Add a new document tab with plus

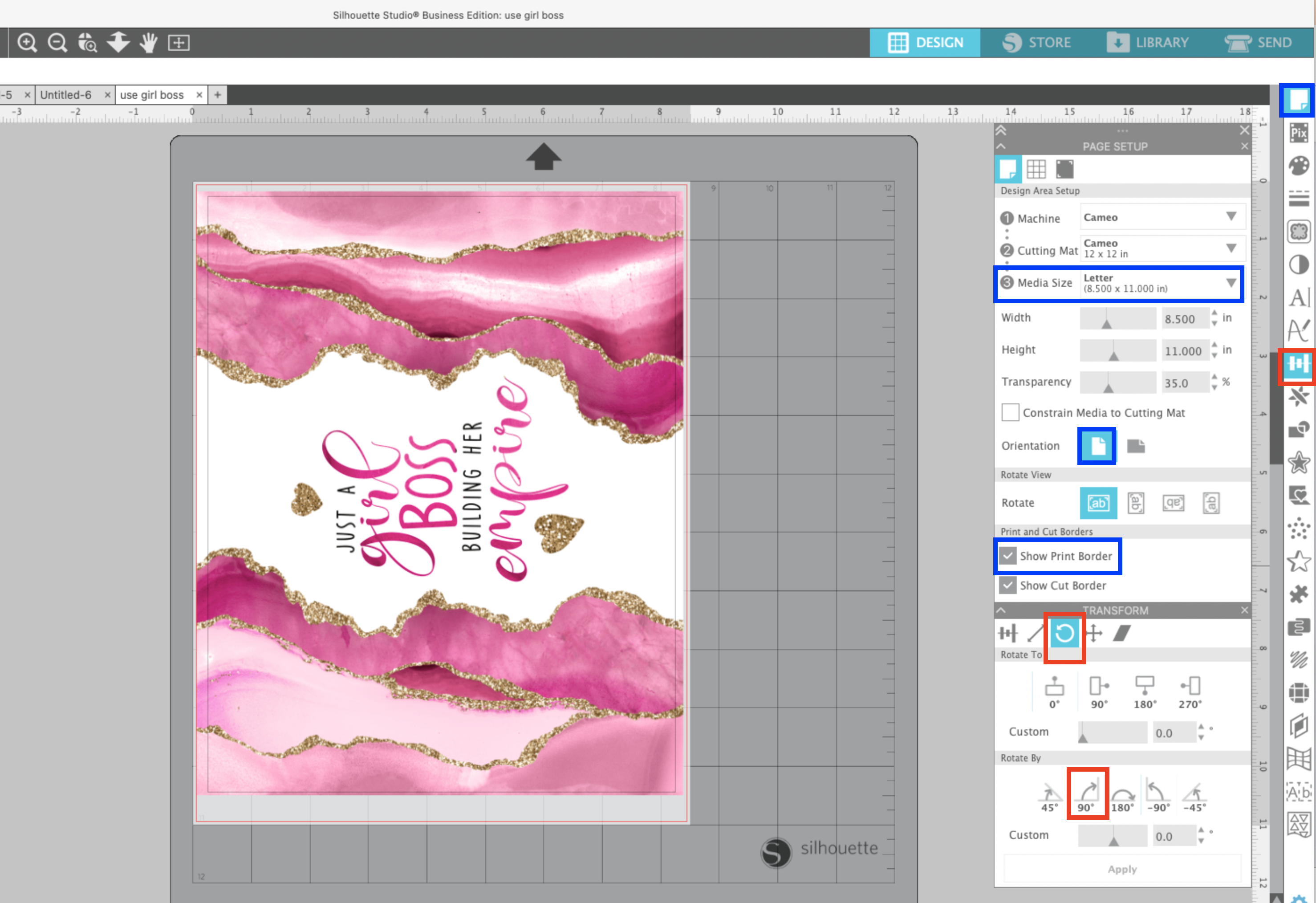(217, 94)
